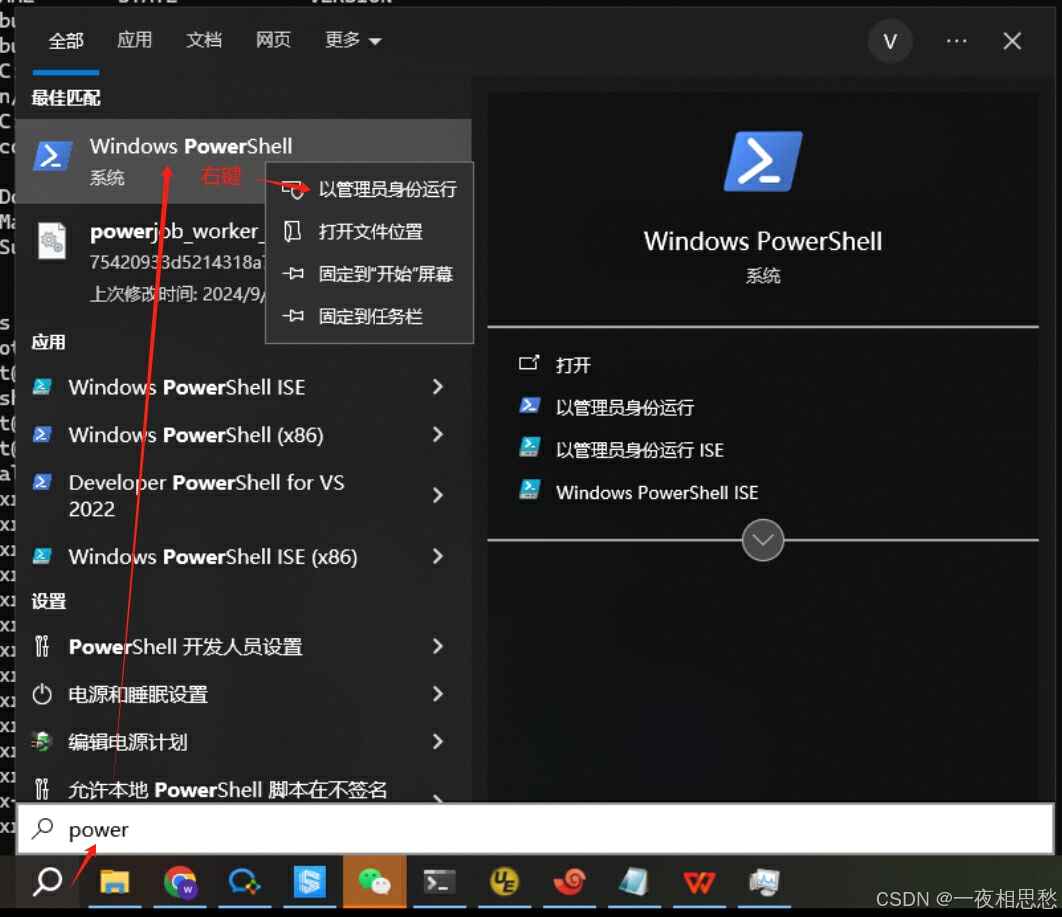
Task: Click the taskbar search magnifier icon
Action: (47, 882)
